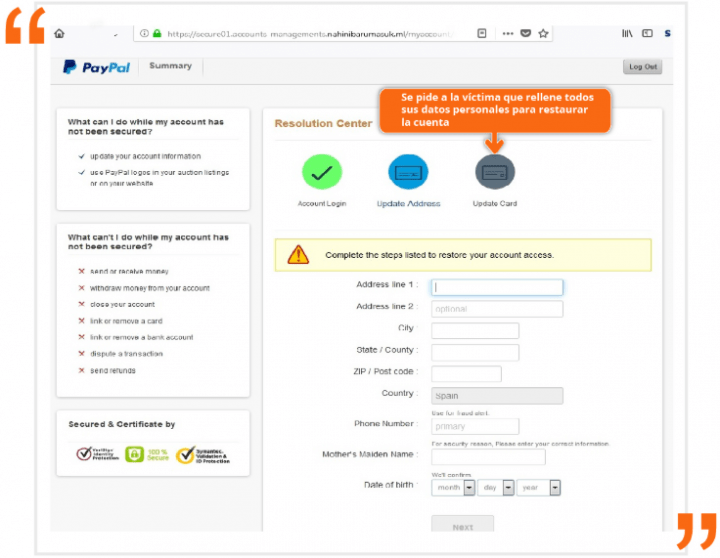Open the day dropdown for date of birth
The width and height of the screenshot is (720, 558).
tap(495, 488)
